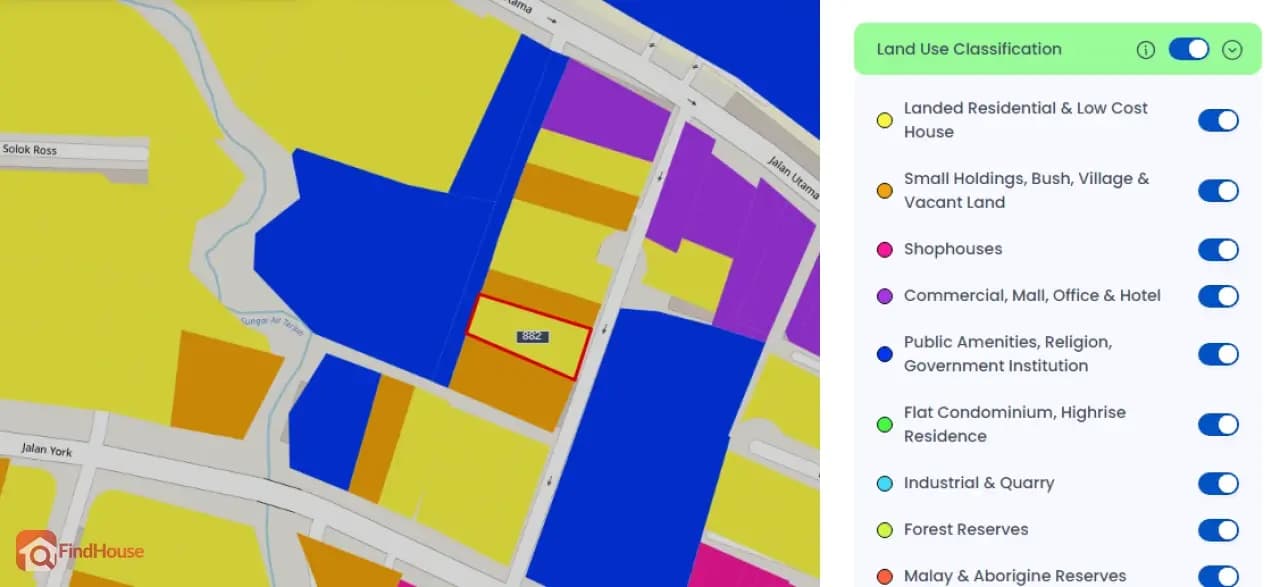Click the Jalan York street label
This screenshot has height=587, width=1280.
pyautogui.click(x=47, y=450)
